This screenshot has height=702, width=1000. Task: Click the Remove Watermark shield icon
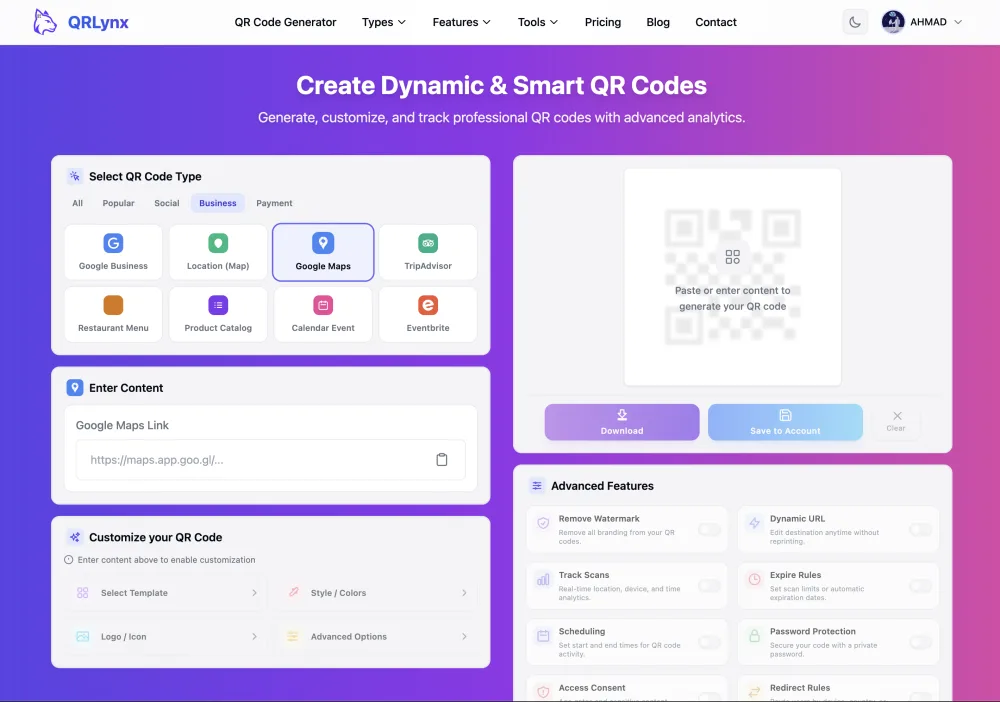(x=543, y=523)
